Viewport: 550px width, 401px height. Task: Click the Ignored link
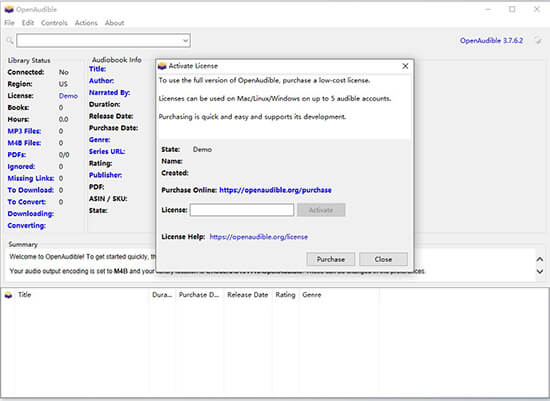pyautogui.click(x=21, y=167)
